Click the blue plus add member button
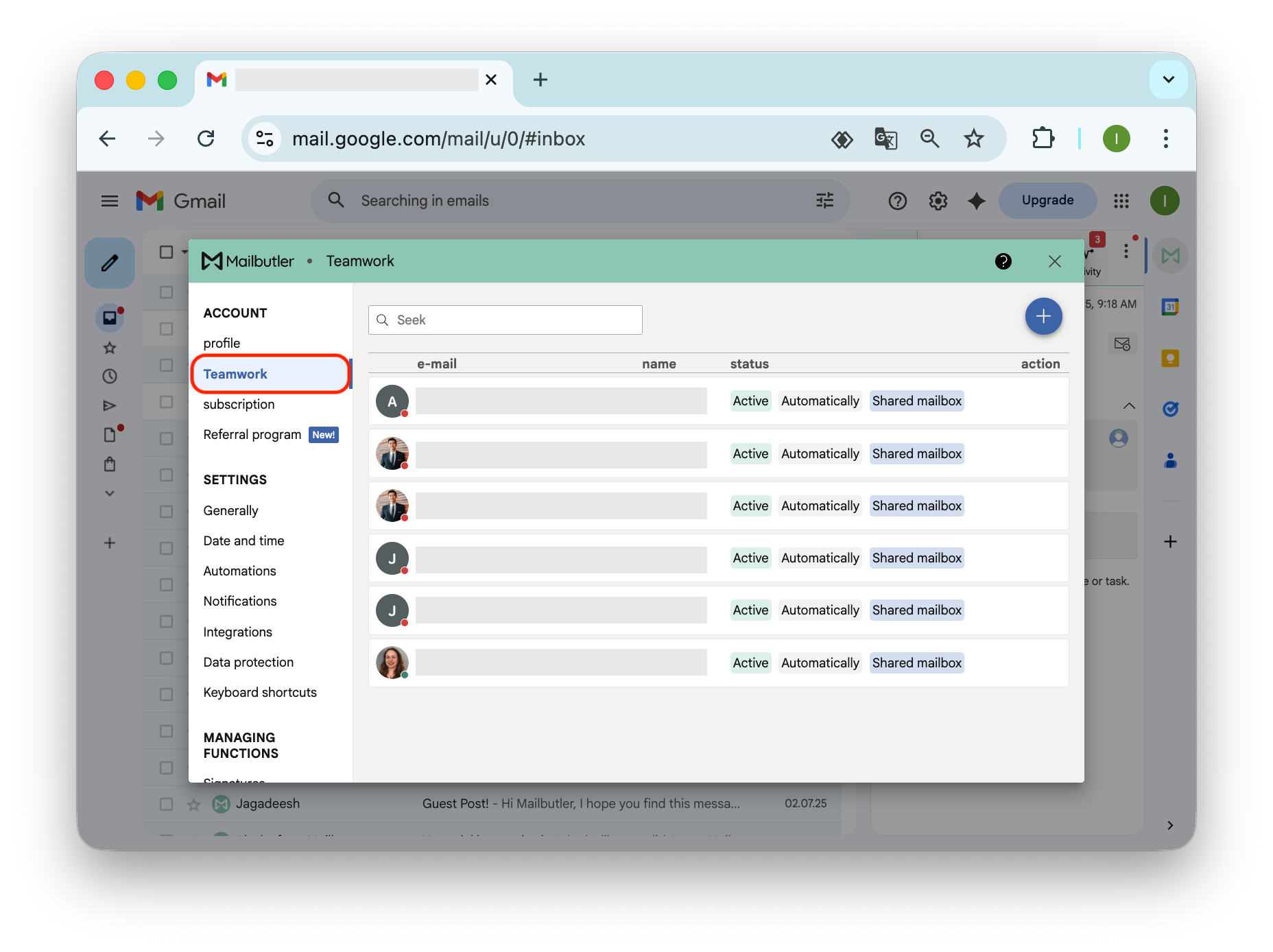 point(1043,316)
